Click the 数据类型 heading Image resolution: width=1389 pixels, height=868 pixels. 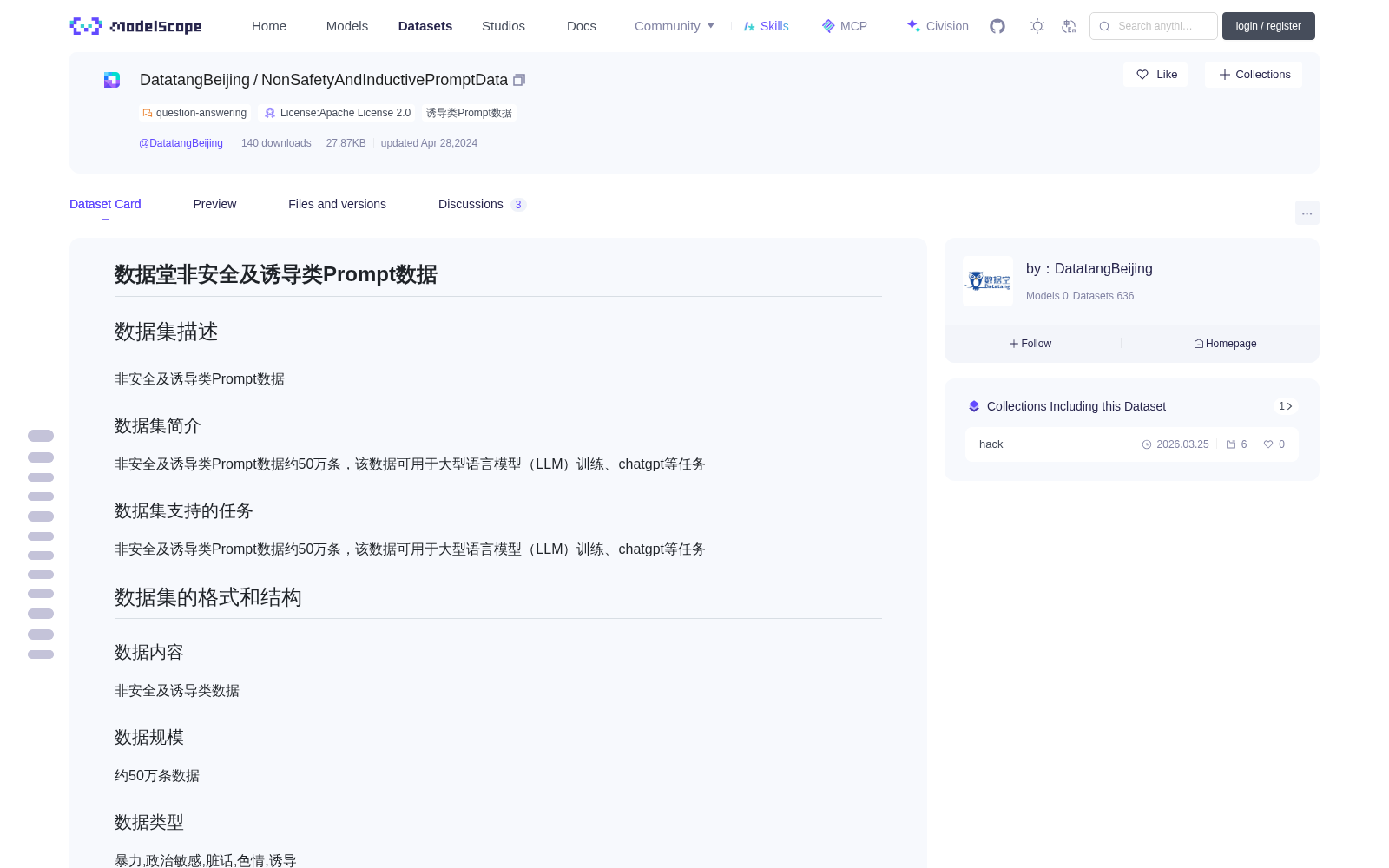149,822
